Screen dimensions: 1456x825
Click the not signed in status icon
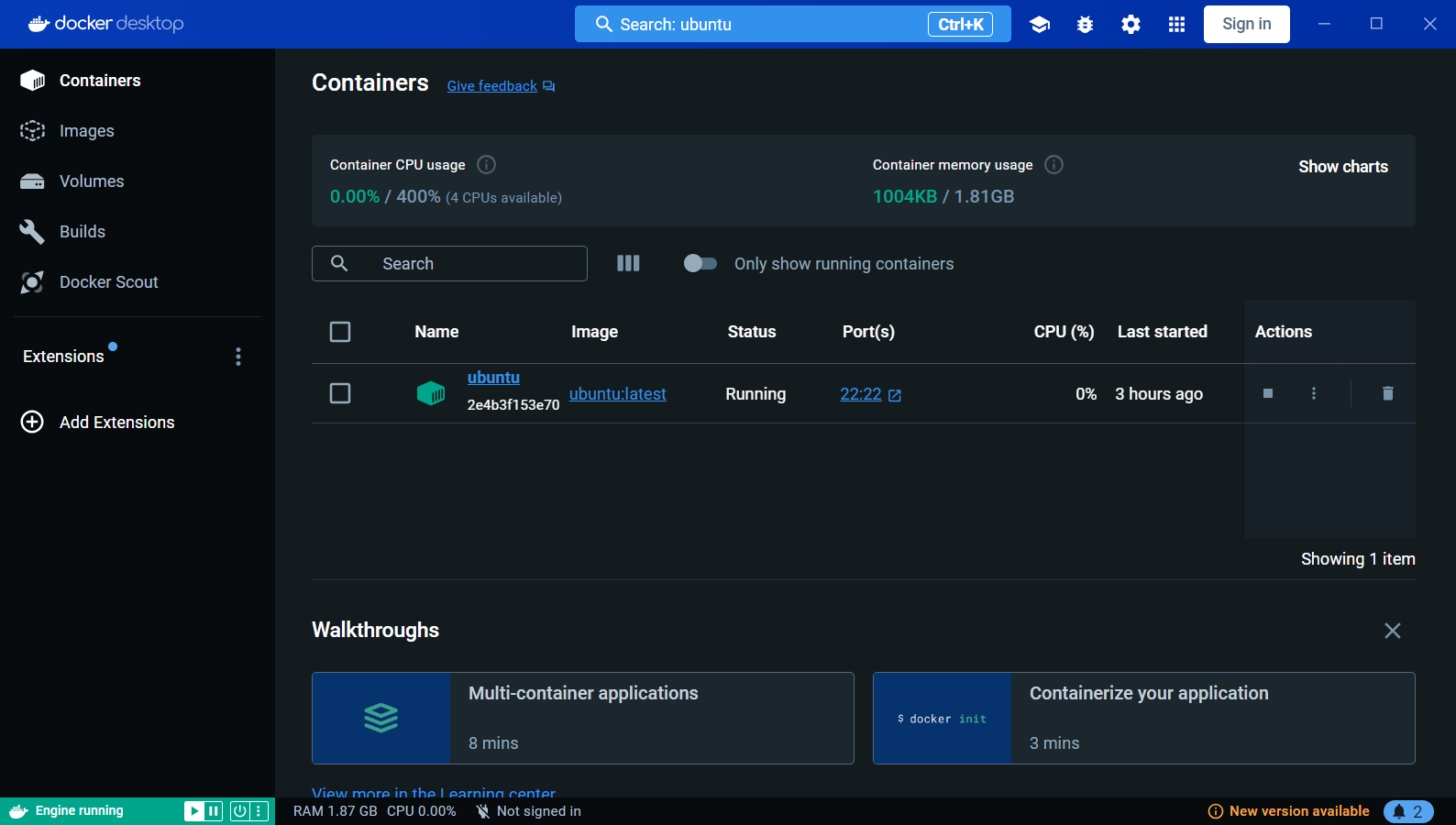pos(483,811)
